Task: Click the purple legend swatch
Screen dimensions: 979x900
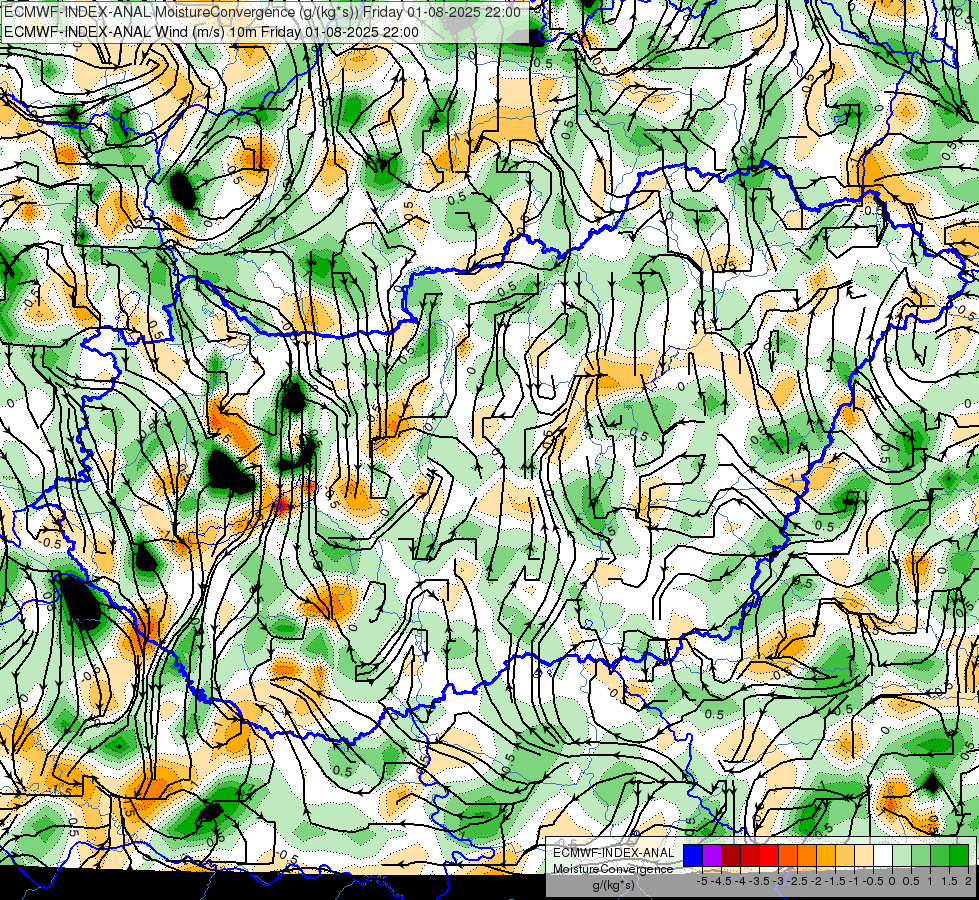Action: coord(712,856)
